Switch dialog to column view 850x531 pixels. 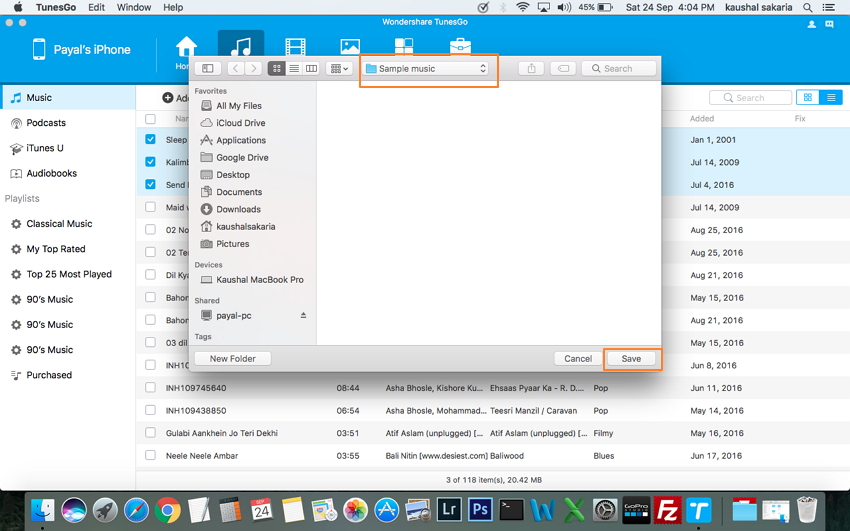[311, 68]
